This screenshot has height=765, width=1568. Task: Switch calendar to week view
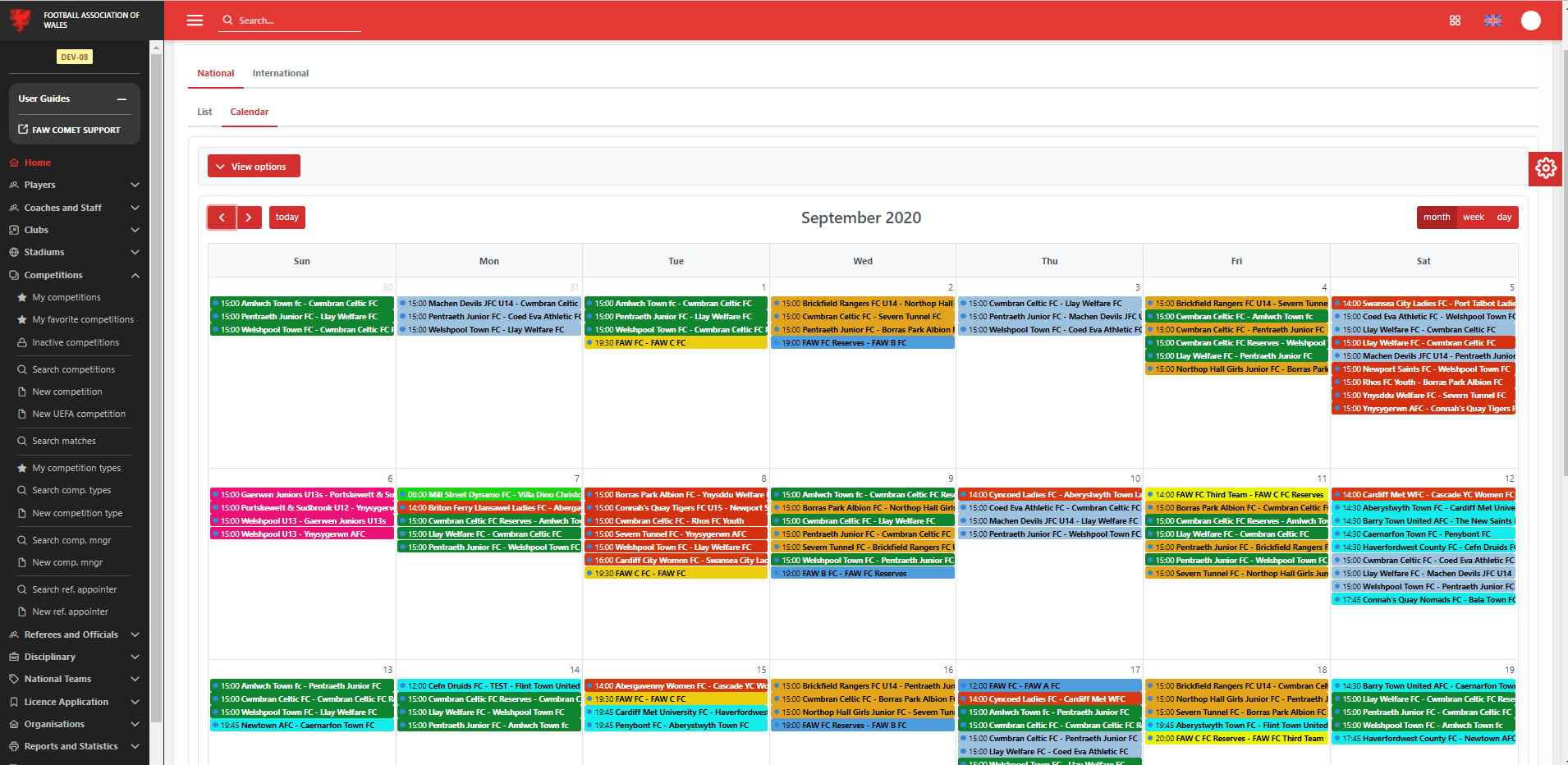tap(1473, 218)
